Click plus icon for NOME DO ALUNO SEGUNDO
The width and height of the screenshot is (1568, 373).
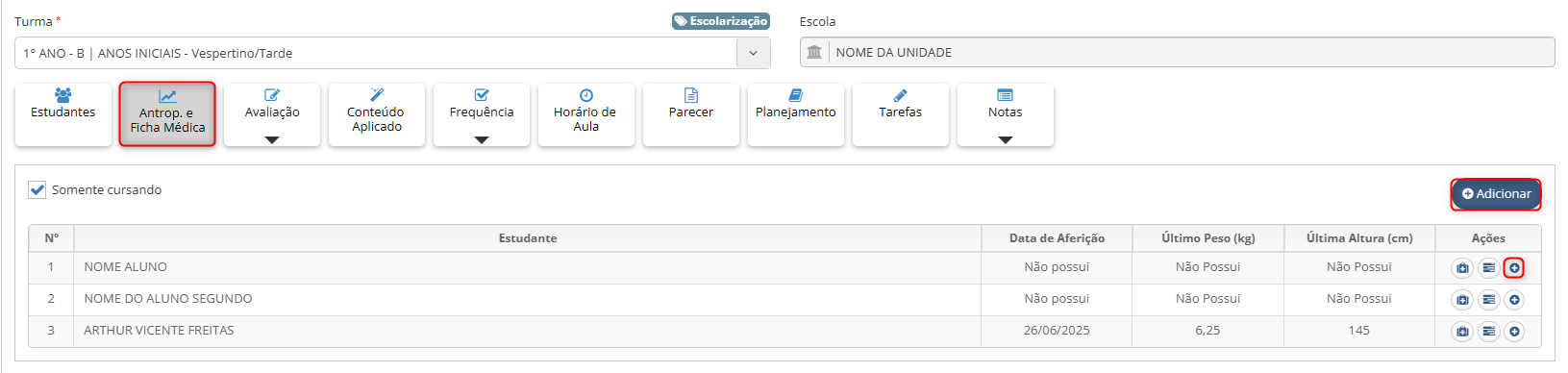(x=1514, y=300)
